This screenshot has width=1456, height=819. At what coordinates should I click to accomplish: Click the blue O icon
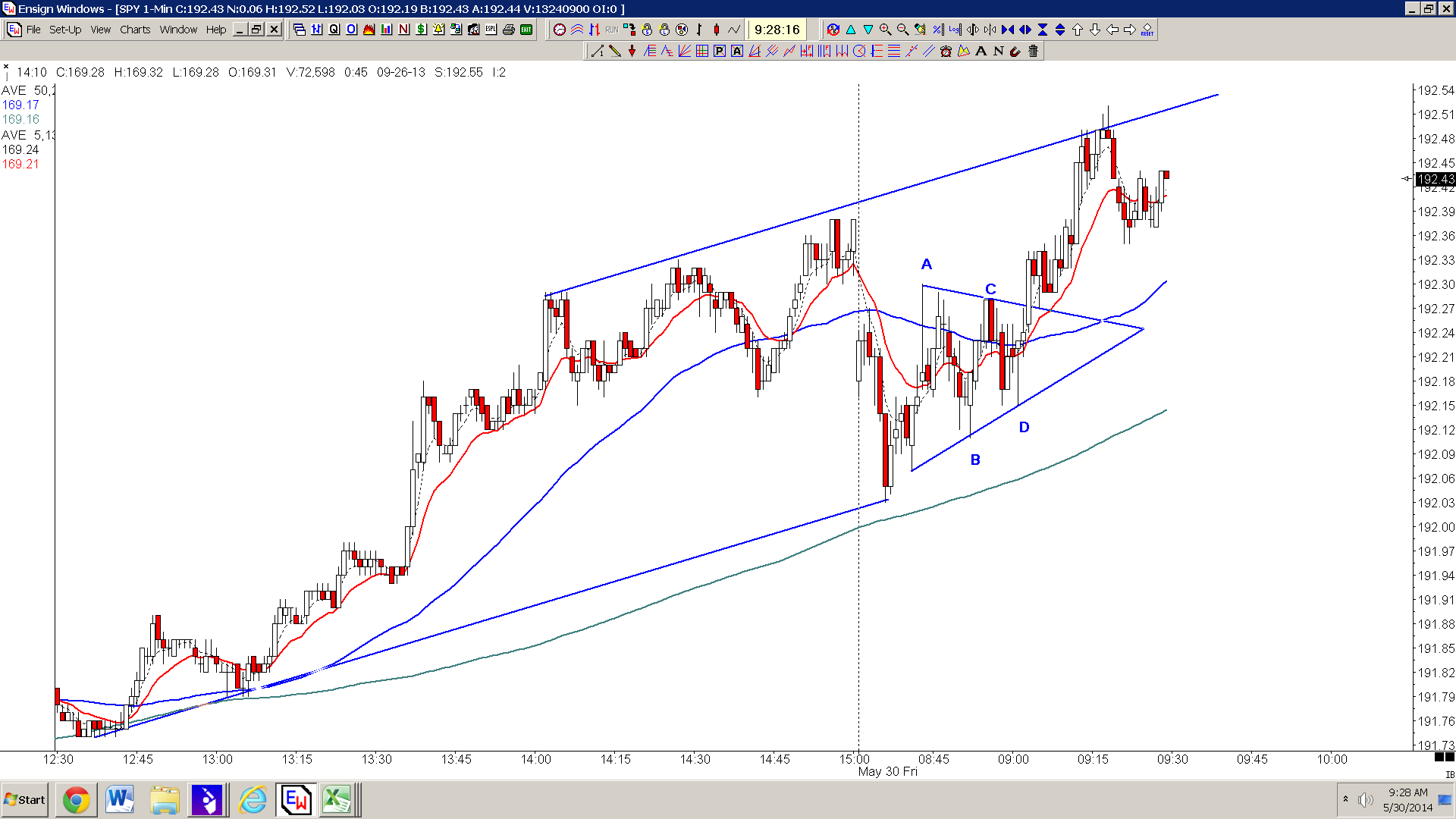351,30
